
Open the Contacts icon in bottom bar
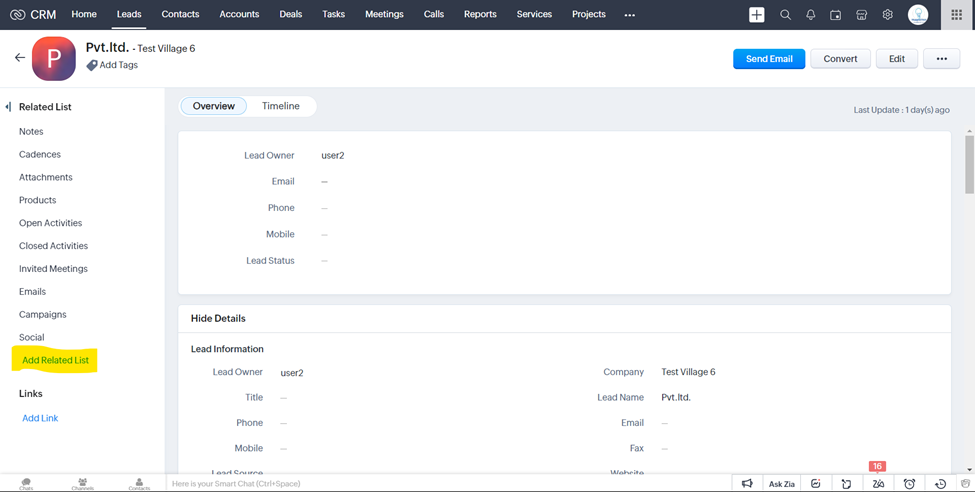point(139,483)
